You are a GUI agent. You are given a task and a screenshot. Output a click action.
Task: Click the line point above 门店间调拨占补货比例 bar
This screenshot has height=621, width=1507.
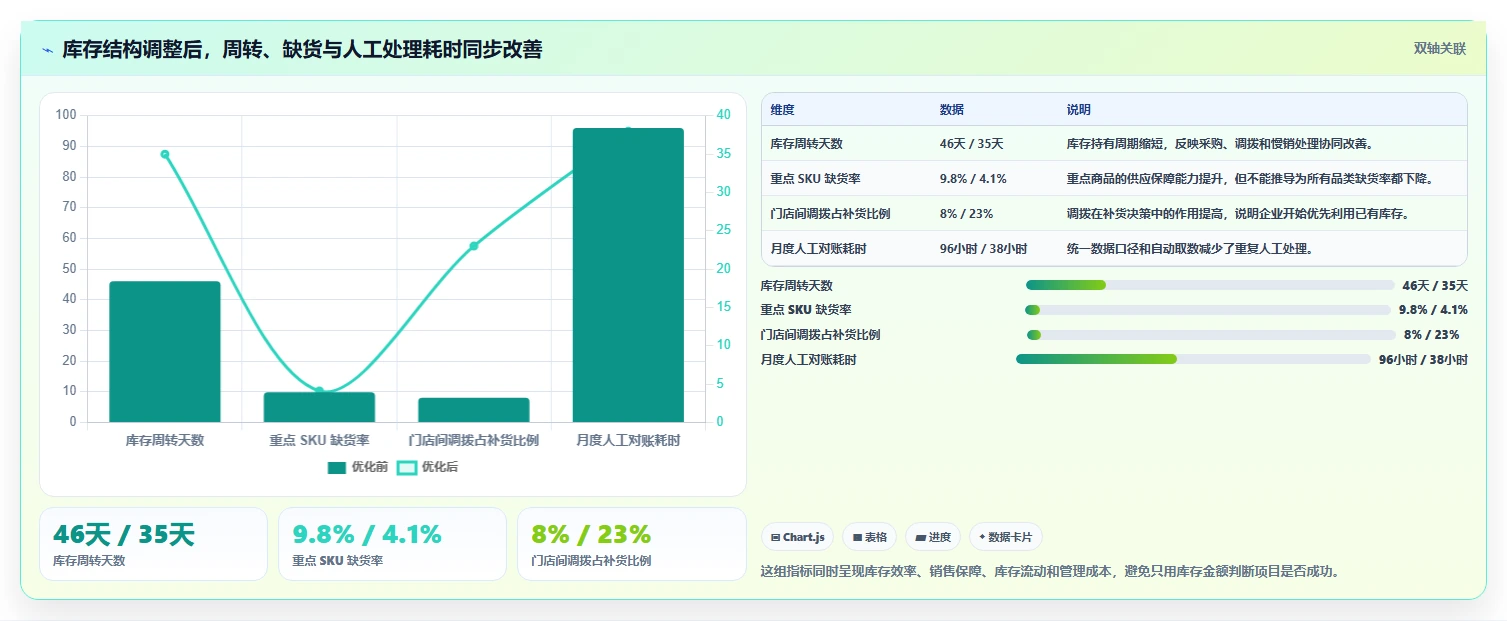[474, 246]
